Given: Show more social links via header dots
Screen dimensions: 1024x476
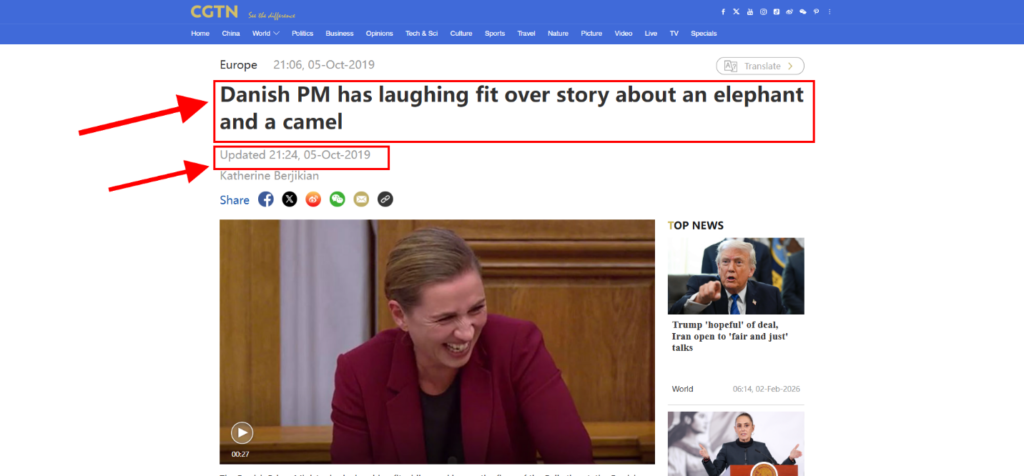Looking at the screenshot, I should click(x=829, y=12).
